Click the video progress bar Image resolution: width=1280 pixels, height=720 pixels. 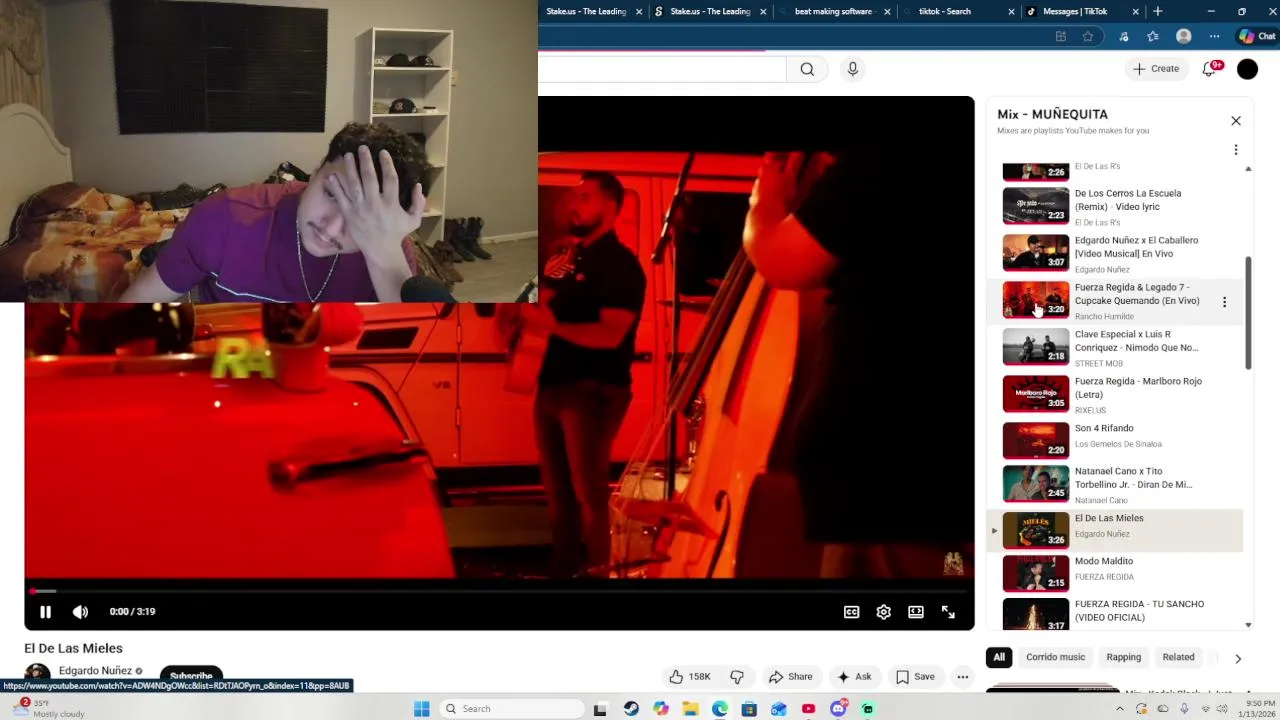499,591
